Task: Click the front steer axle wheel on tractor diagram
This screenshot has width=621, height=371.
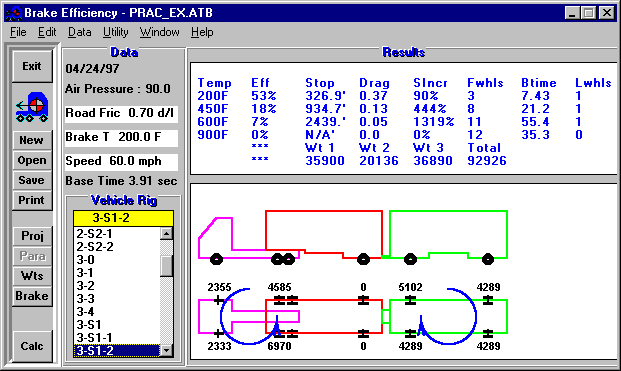Action: pos(216,259)
